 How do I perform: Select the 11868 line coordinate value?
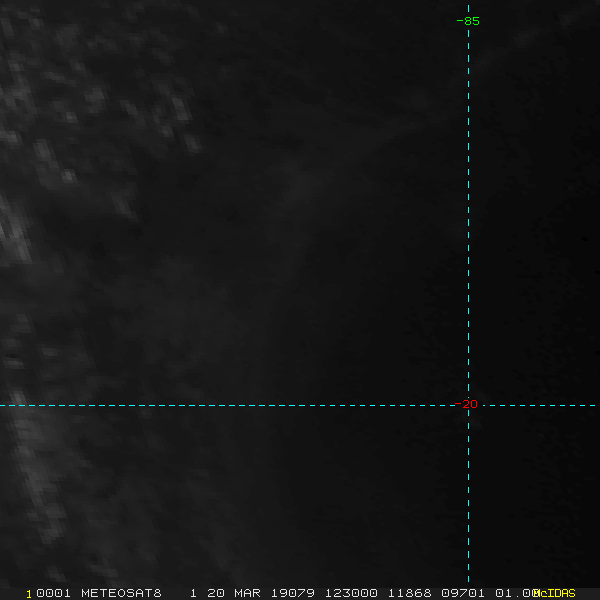[410, 593]
